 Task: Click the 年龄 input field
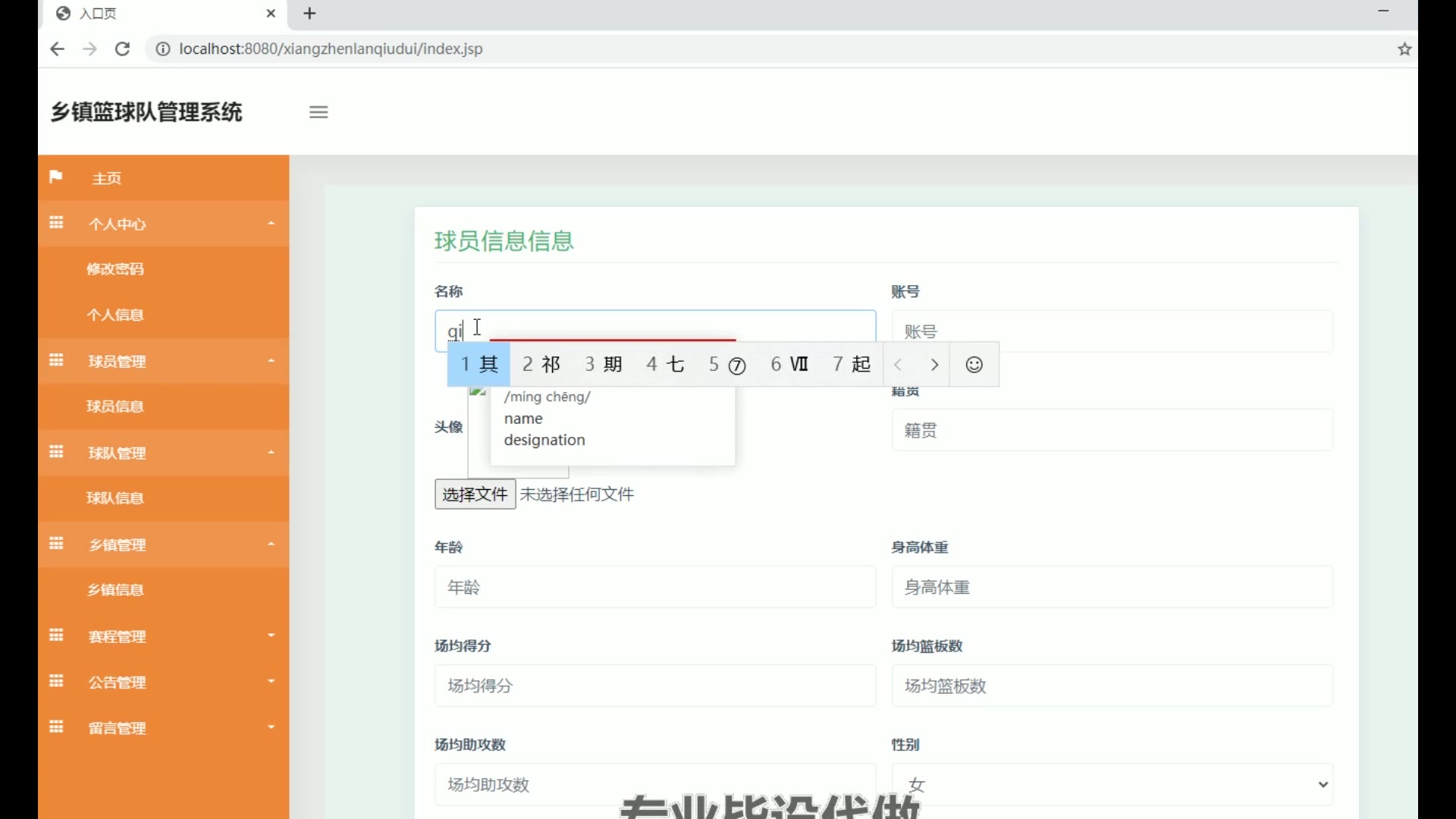pos(655,587)
